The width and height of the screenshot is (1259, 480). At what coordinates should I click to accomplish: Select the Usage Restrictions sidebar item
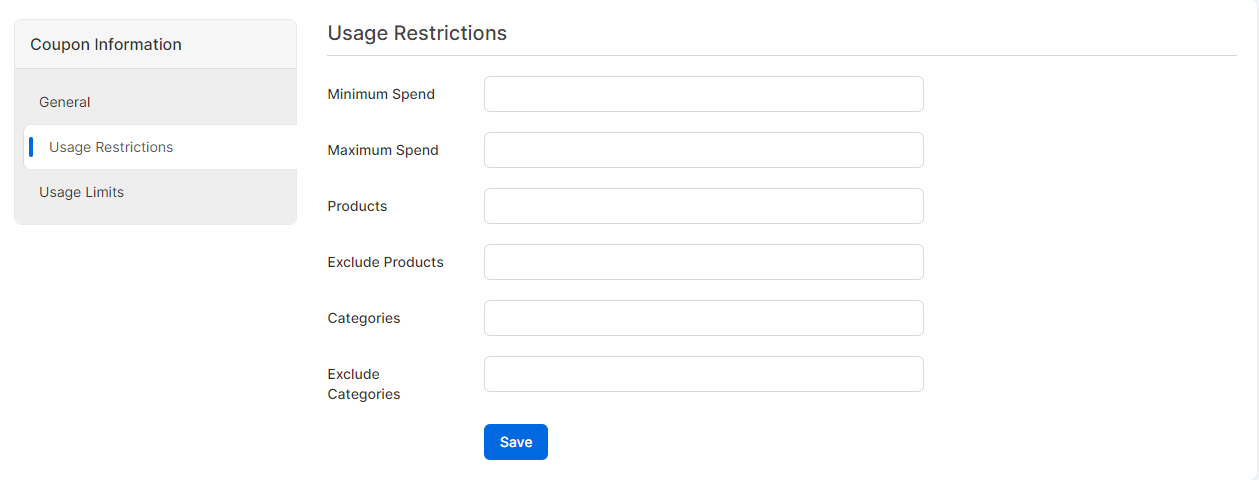click(x=160, y=147)
